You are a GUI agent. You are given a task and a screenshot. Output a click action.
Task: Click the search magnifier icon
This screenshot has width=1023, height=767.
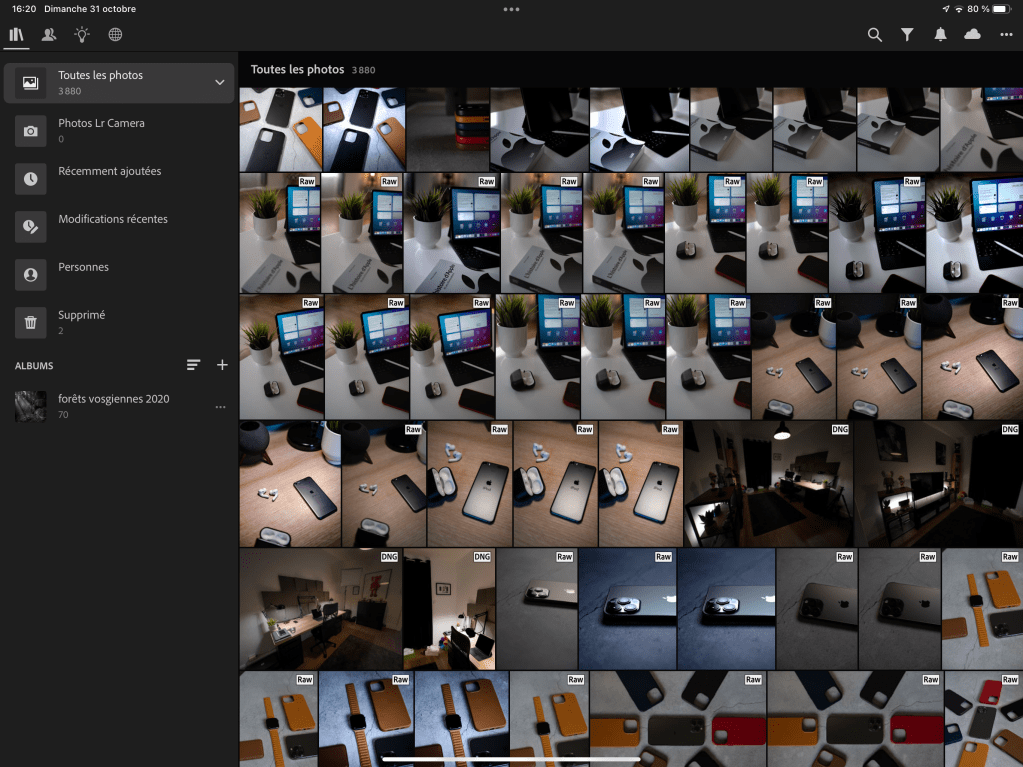(875, 35)
